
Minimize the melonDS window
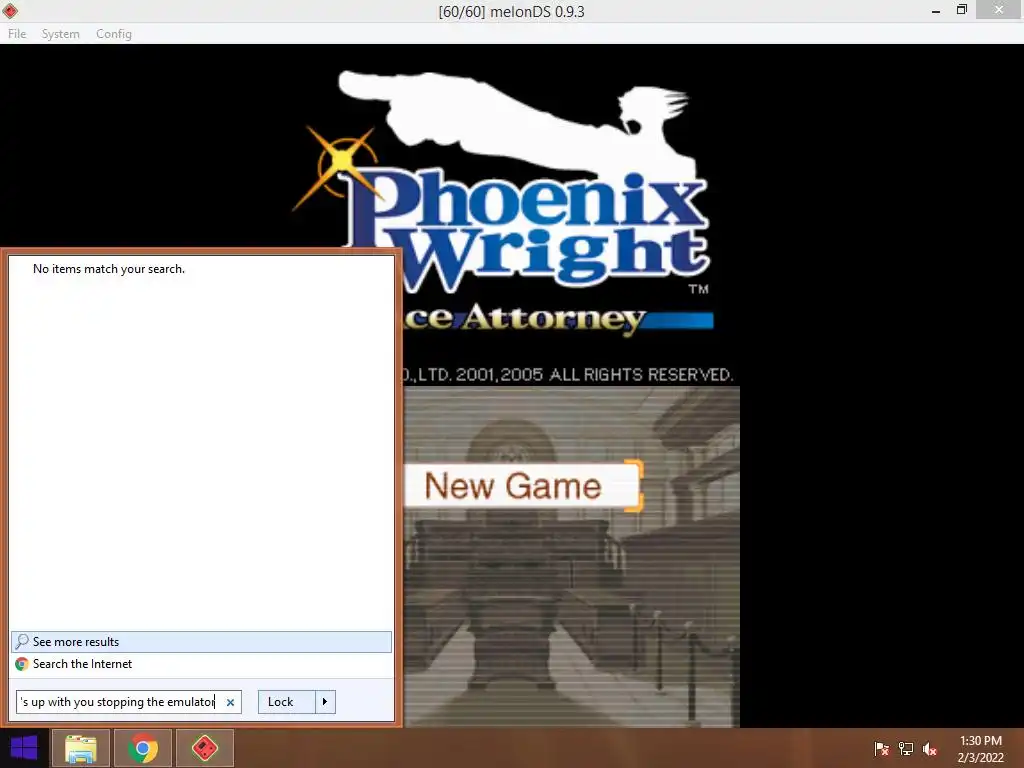tap(936, 10)
